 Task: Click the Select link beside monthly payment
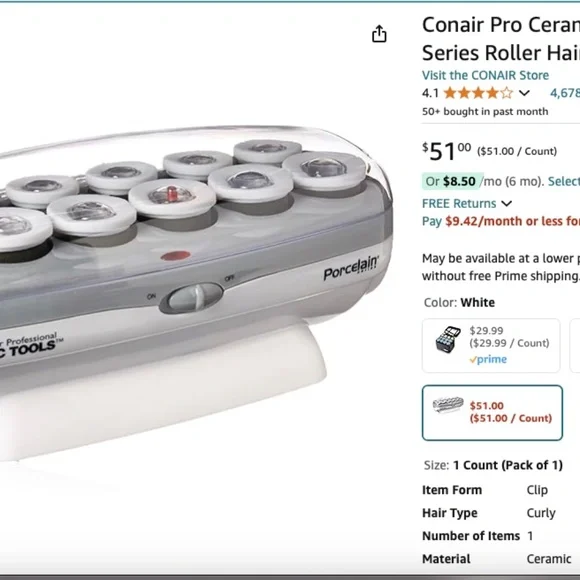pos(564,181)
